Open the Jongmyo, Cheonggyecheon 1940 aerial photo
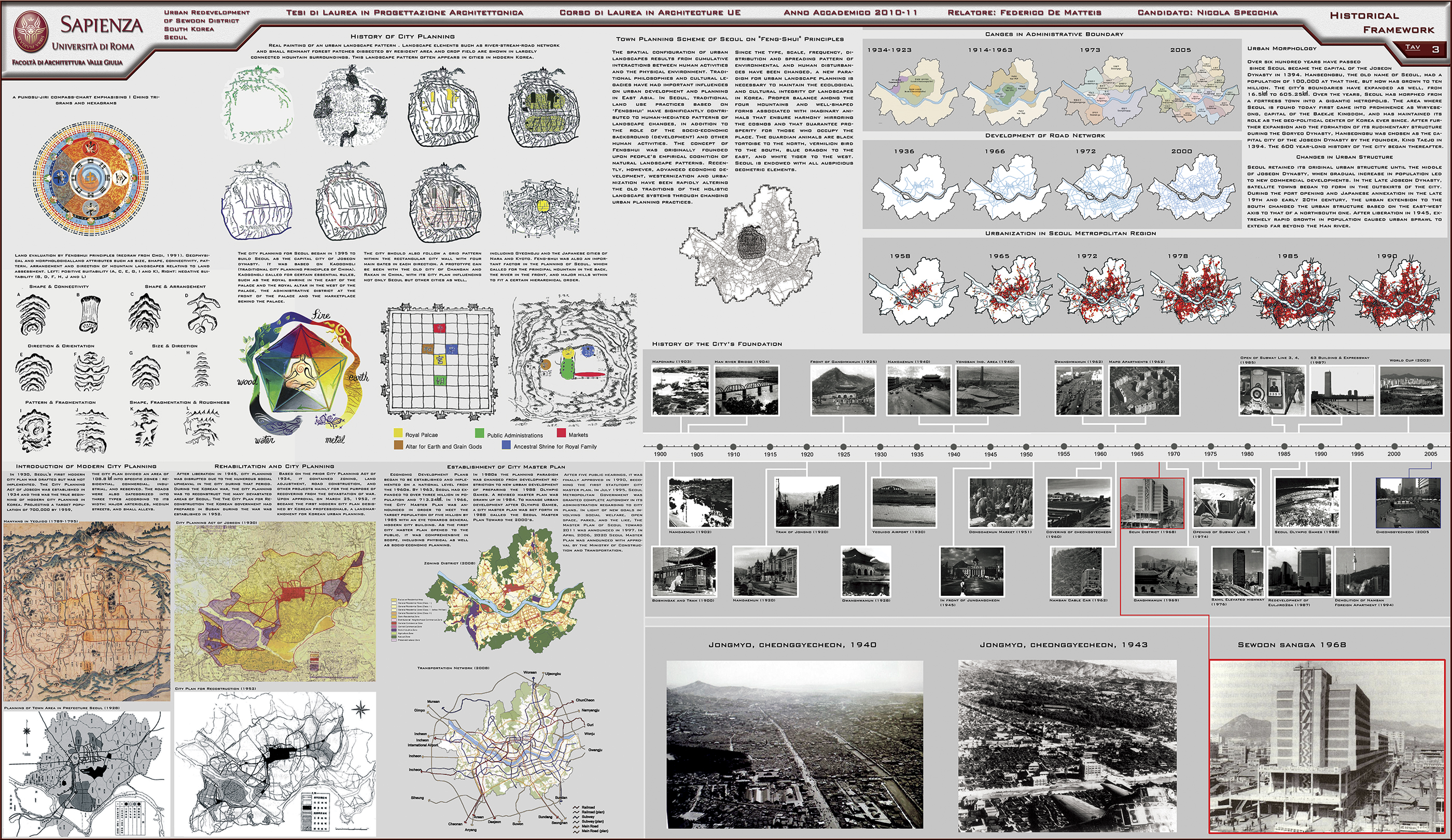Screen dimensions: 1452x840 click(794, 745)
